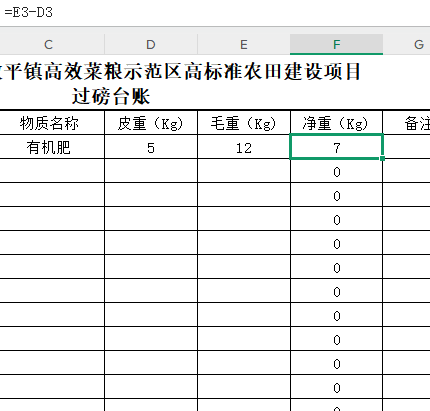Select the cell with value 12
Screen dimensions: 430x411
(x=244, y=147)
